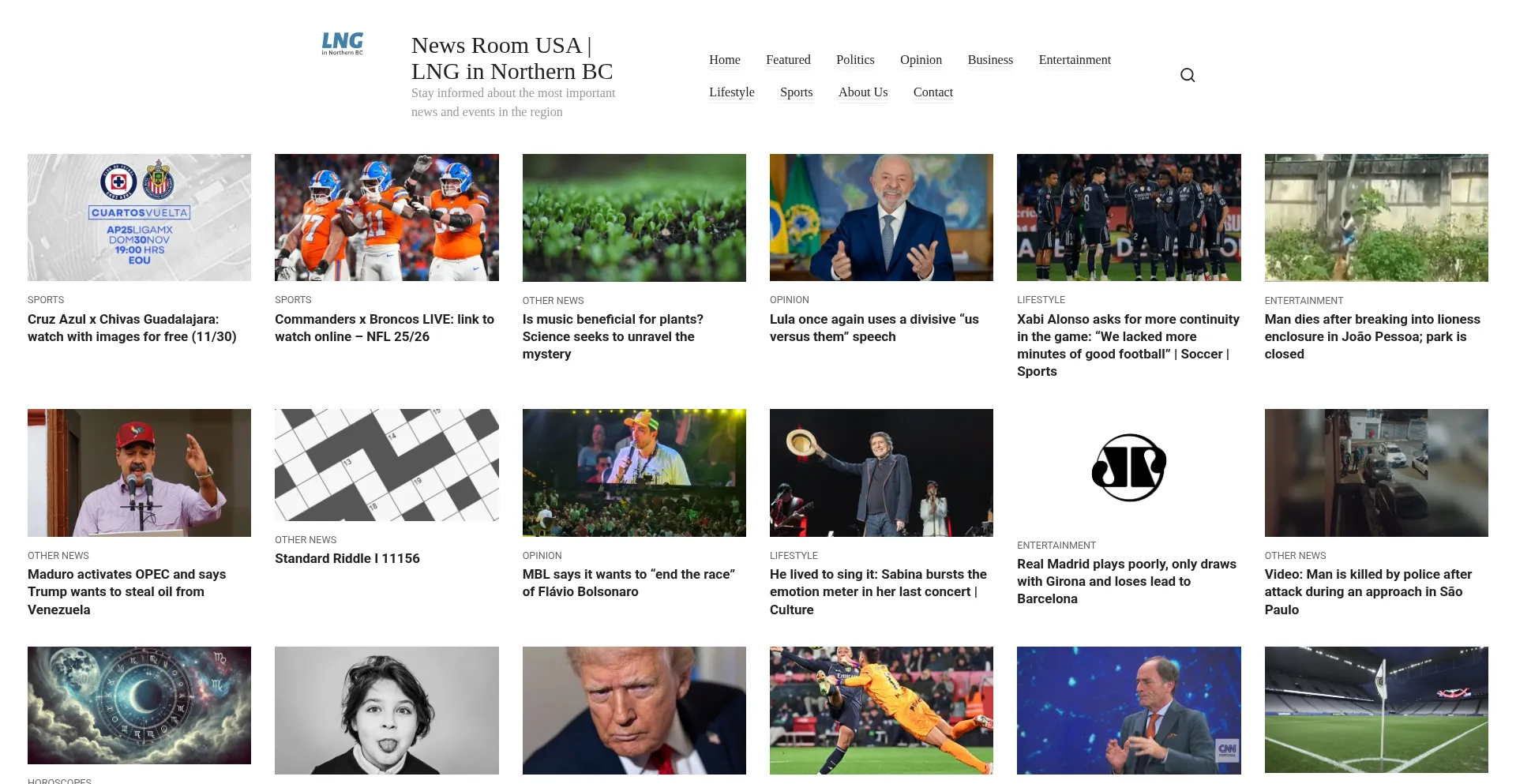Select the Opinion navigation link
1516x784 pixels.
(x=921, y=60)
